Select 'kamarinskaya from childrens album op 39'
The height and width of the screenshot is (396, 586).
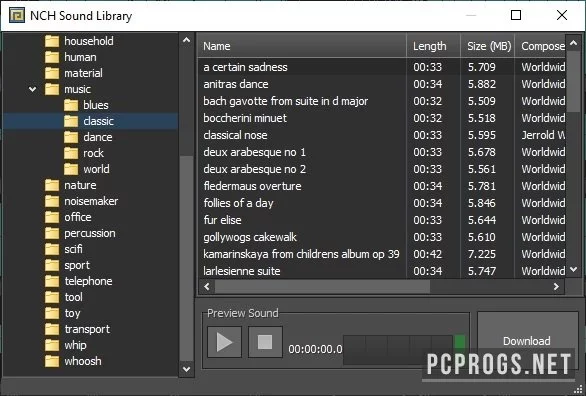381,254
